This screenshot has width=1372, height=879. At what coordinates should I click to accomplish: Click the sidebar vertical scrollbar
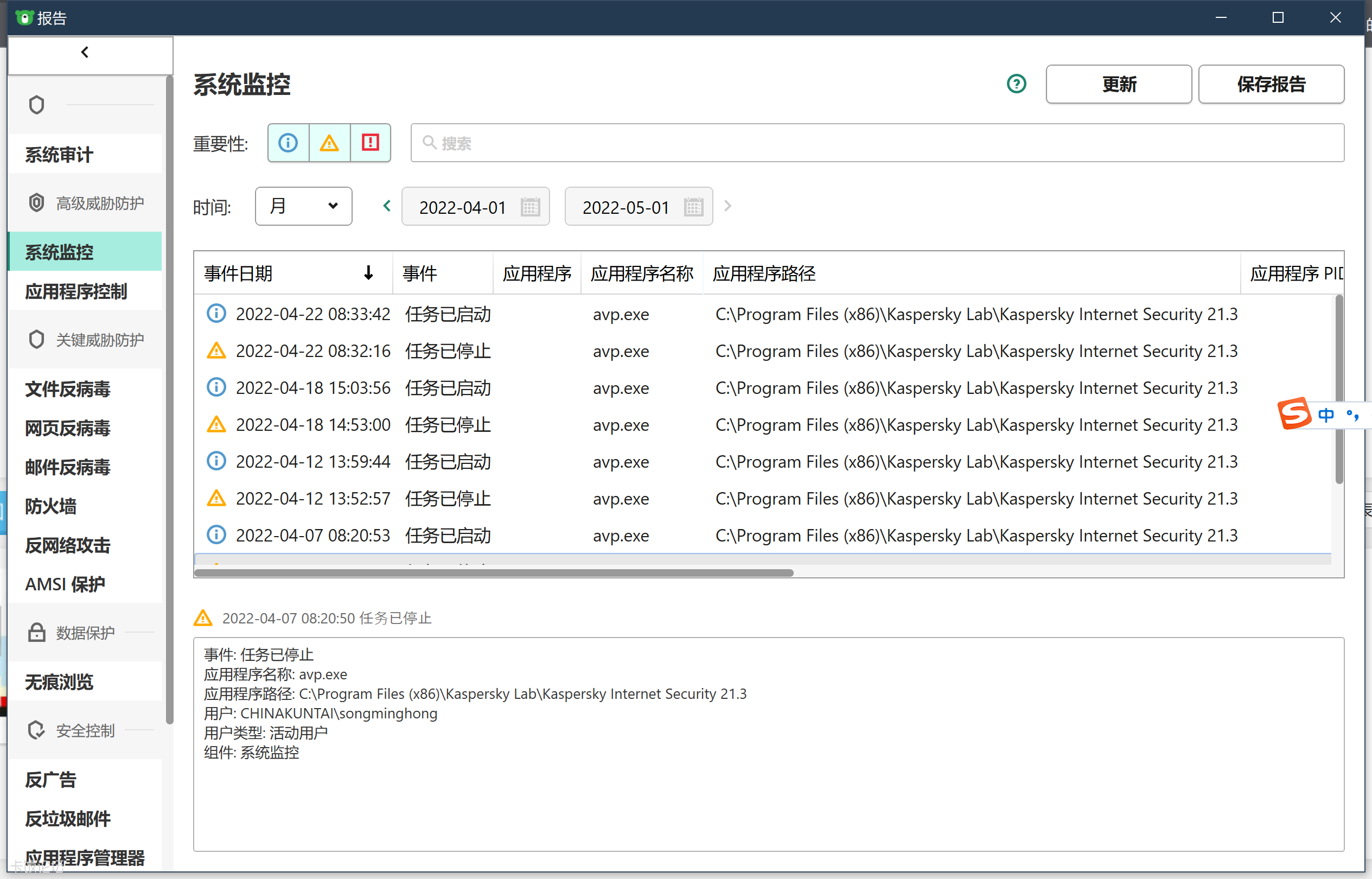pyautogui.click(x=169, y=399)
